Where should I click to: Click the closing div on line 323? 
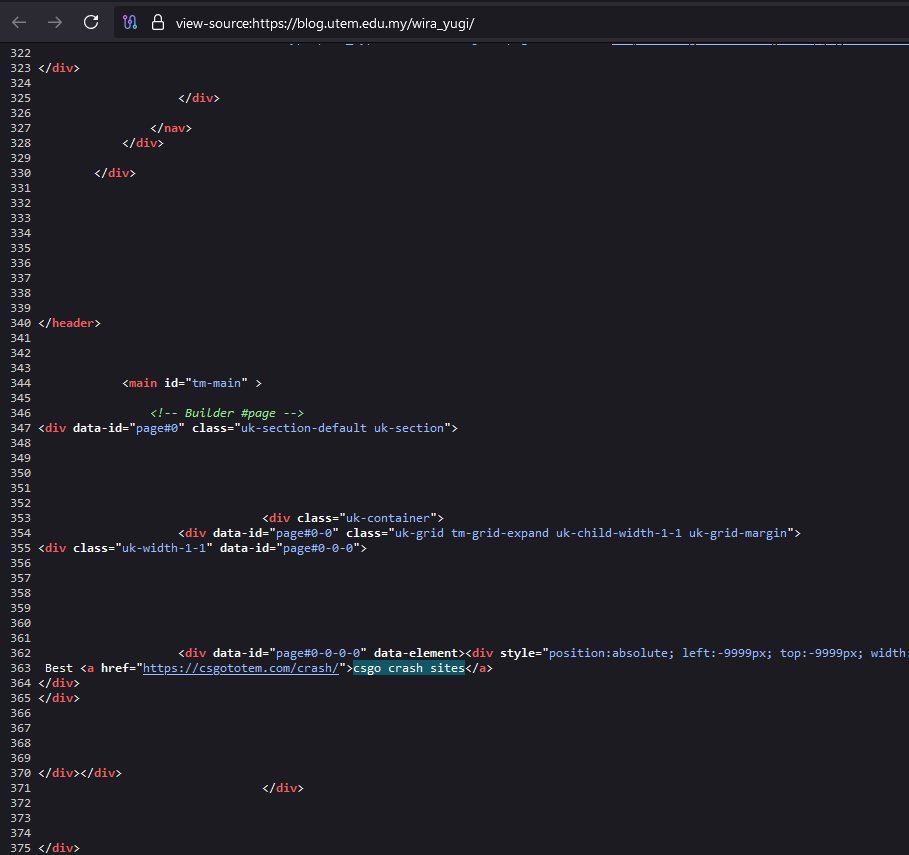point(59,68)
